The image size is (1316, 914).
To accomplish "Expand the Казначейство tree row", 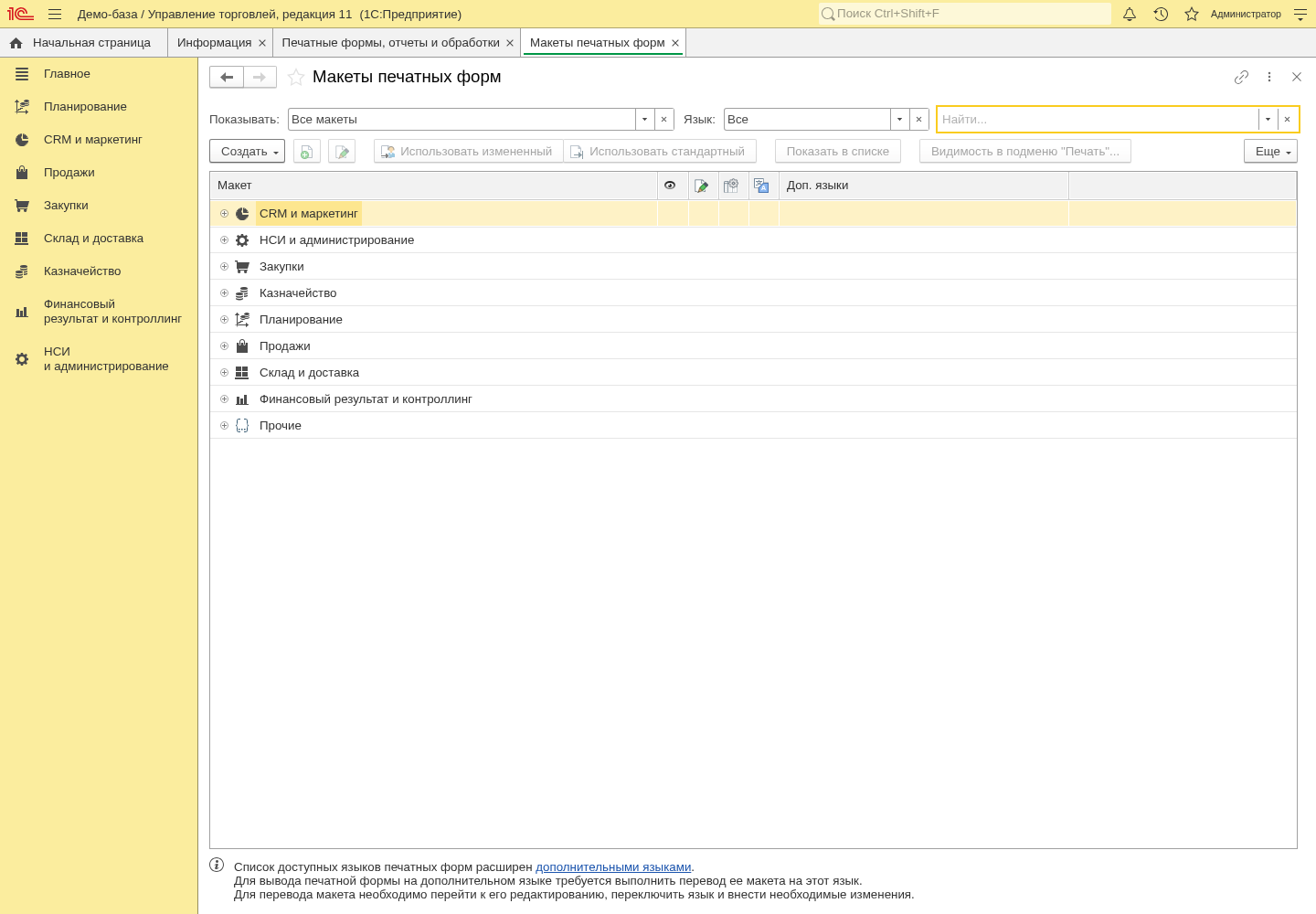I will click(x=224, y=293).
